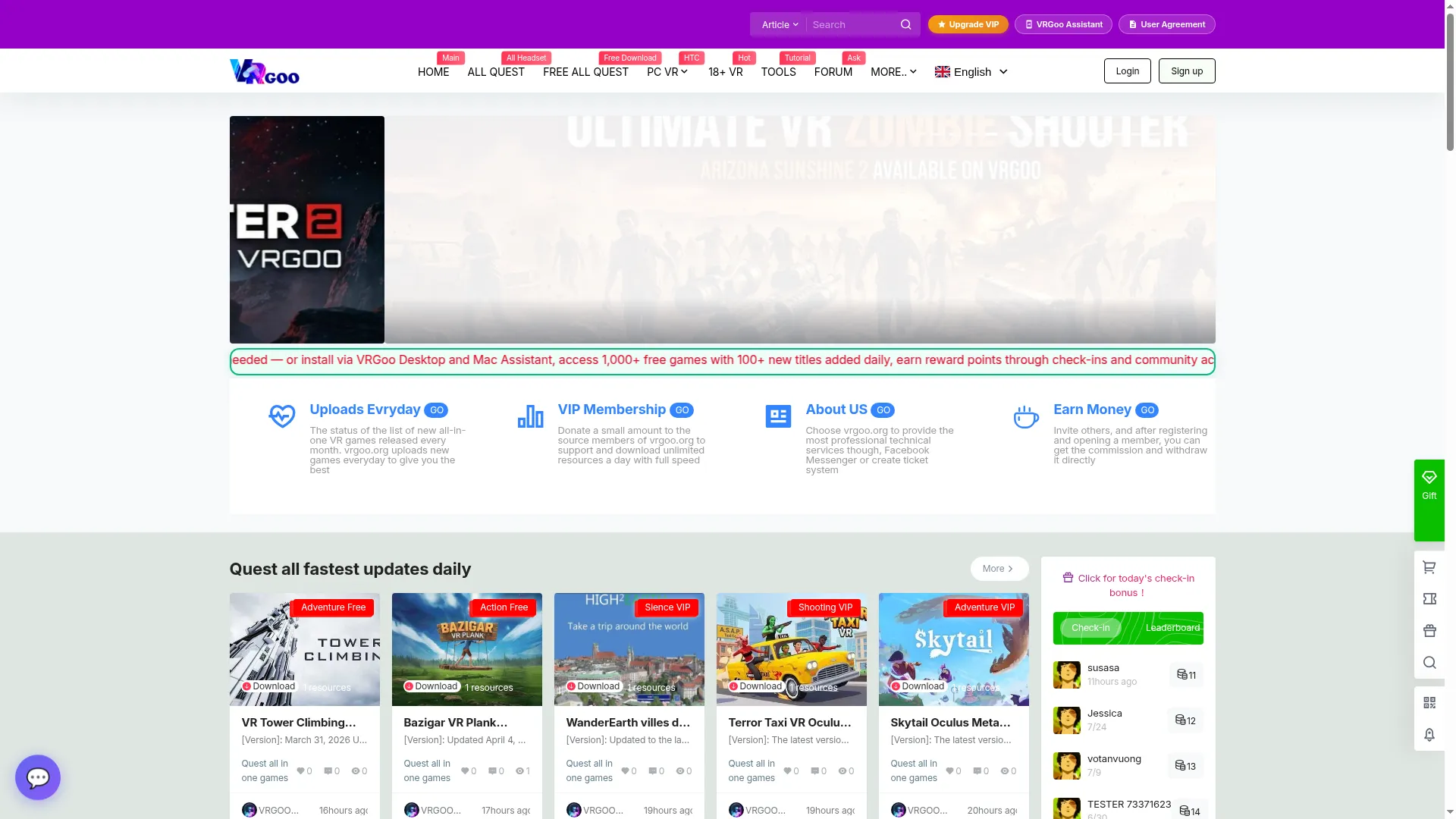This screenshot has width=1456, height=819.
Task: Click the Login button
Action: (1127, 71)
